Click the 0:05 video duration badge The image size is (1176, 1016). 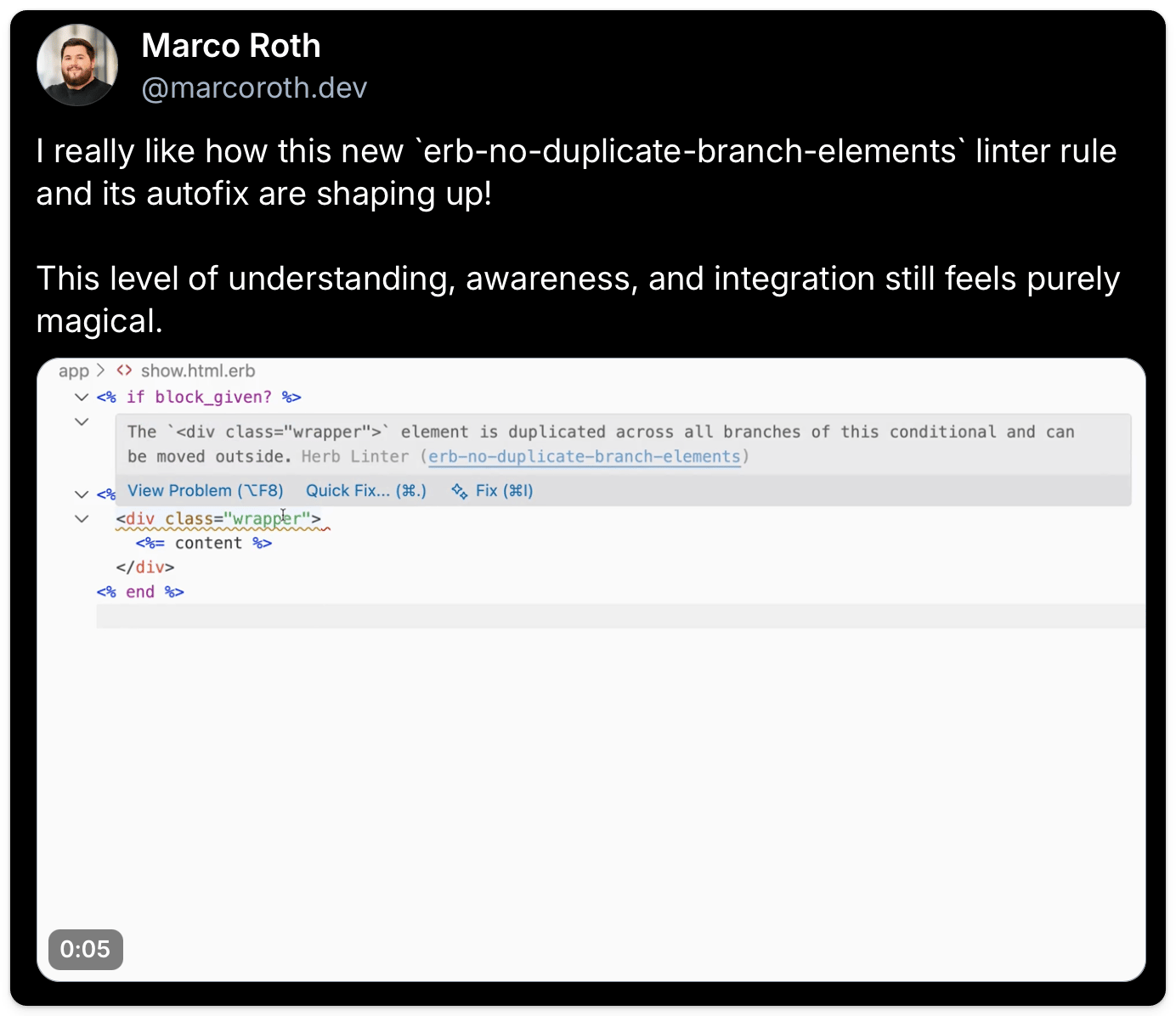(86, 949)
